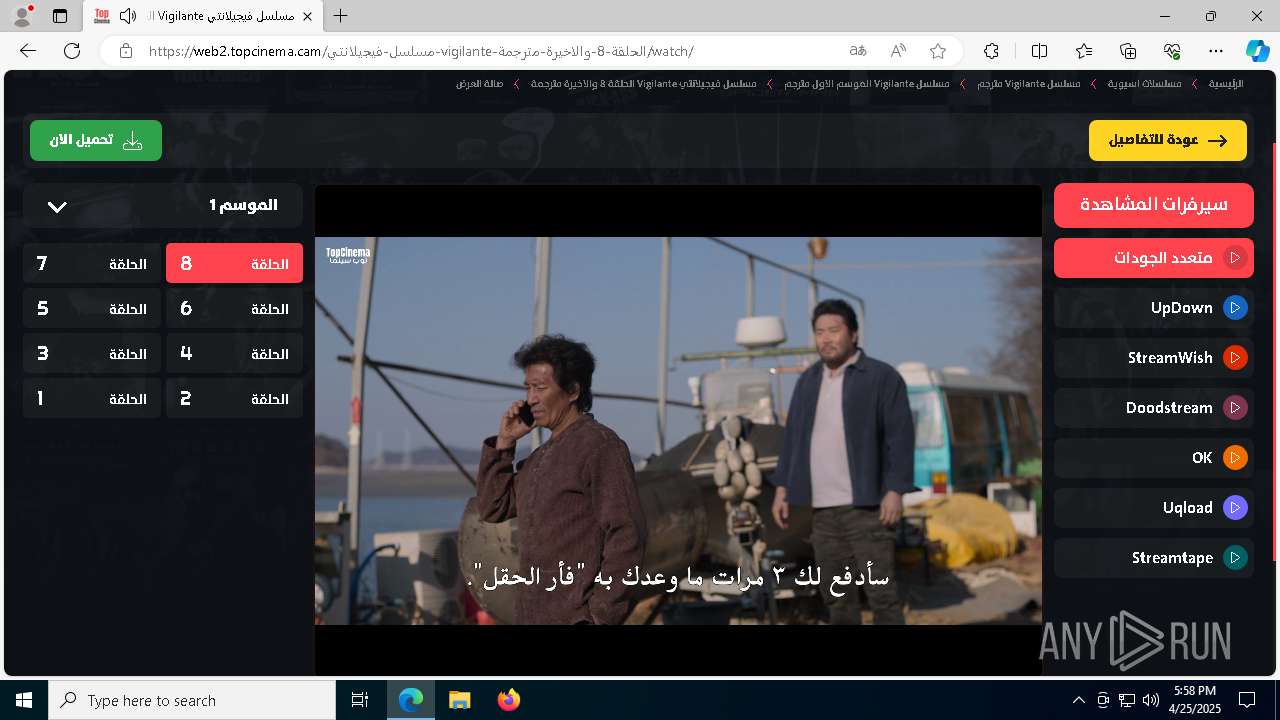The width and height of the screenshot is (1280, 720).
Task: Click the Uqload purple play icon
Action: (1235, 508)
